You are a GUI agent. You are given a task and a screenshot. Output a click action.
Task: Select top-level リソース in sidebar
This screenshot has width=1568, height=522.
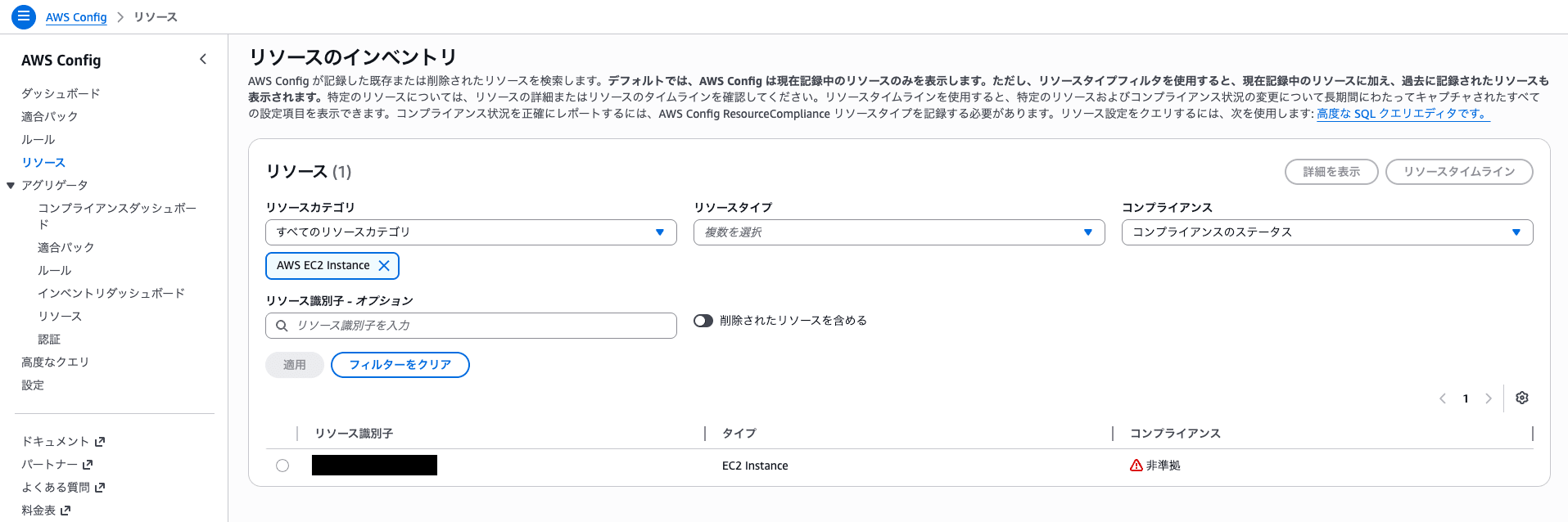click(x=43, y=162)
